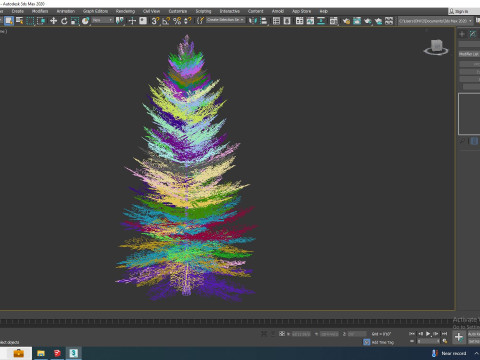Switch to Create command panel tab
480x360 pixels.
click(x=462, y=34)
